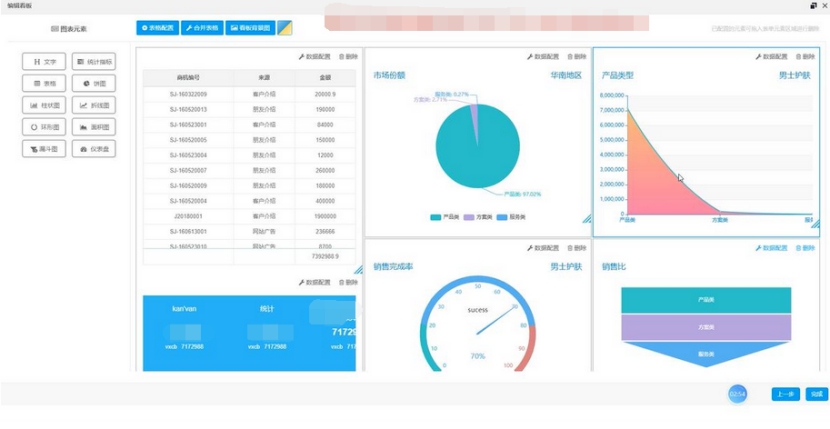The height and width of the screenshot is (429, 830).
Task: Select the J20180001 table cell
Action: [x=188, y=217]
